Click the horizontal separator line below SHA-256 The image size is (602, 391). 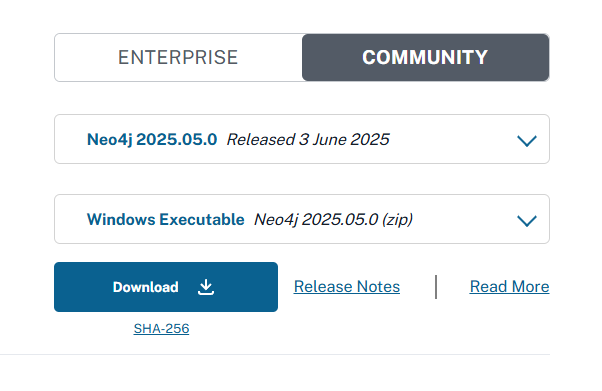tap(275, 354)
